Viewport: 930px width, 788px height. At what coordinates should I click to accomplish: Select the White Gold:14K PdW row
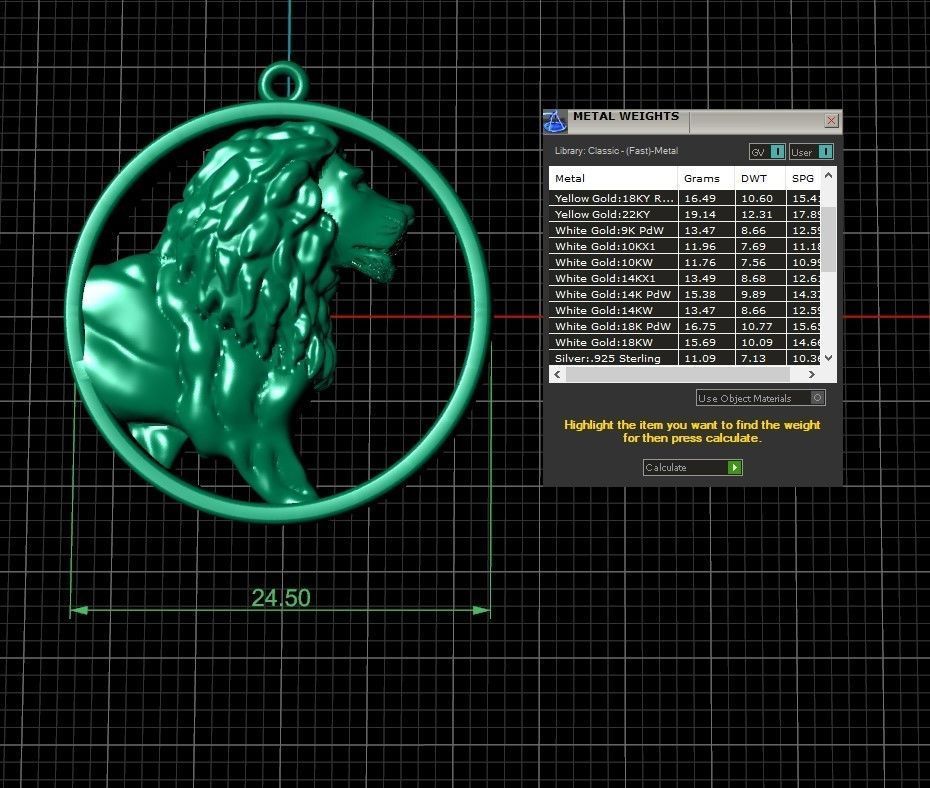(x=685, y=294)
